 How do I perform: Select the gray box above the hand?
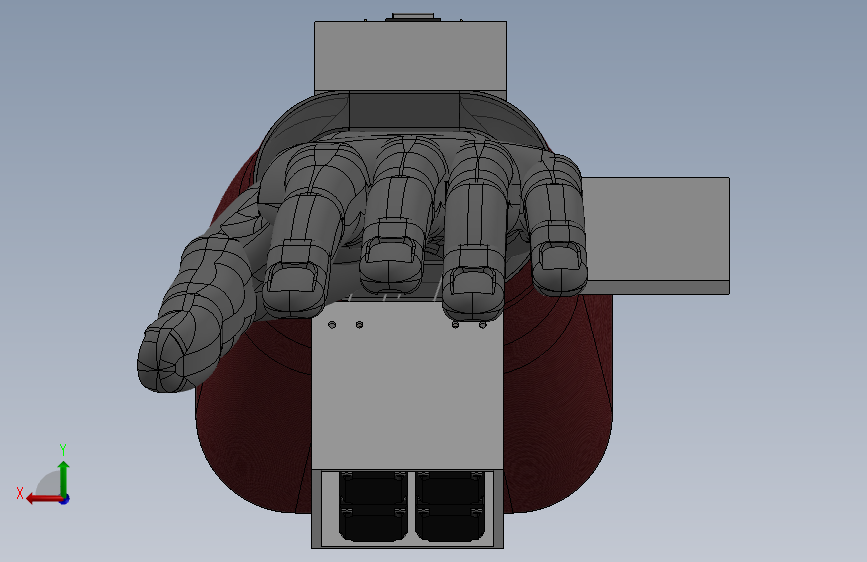pos(410,56)
